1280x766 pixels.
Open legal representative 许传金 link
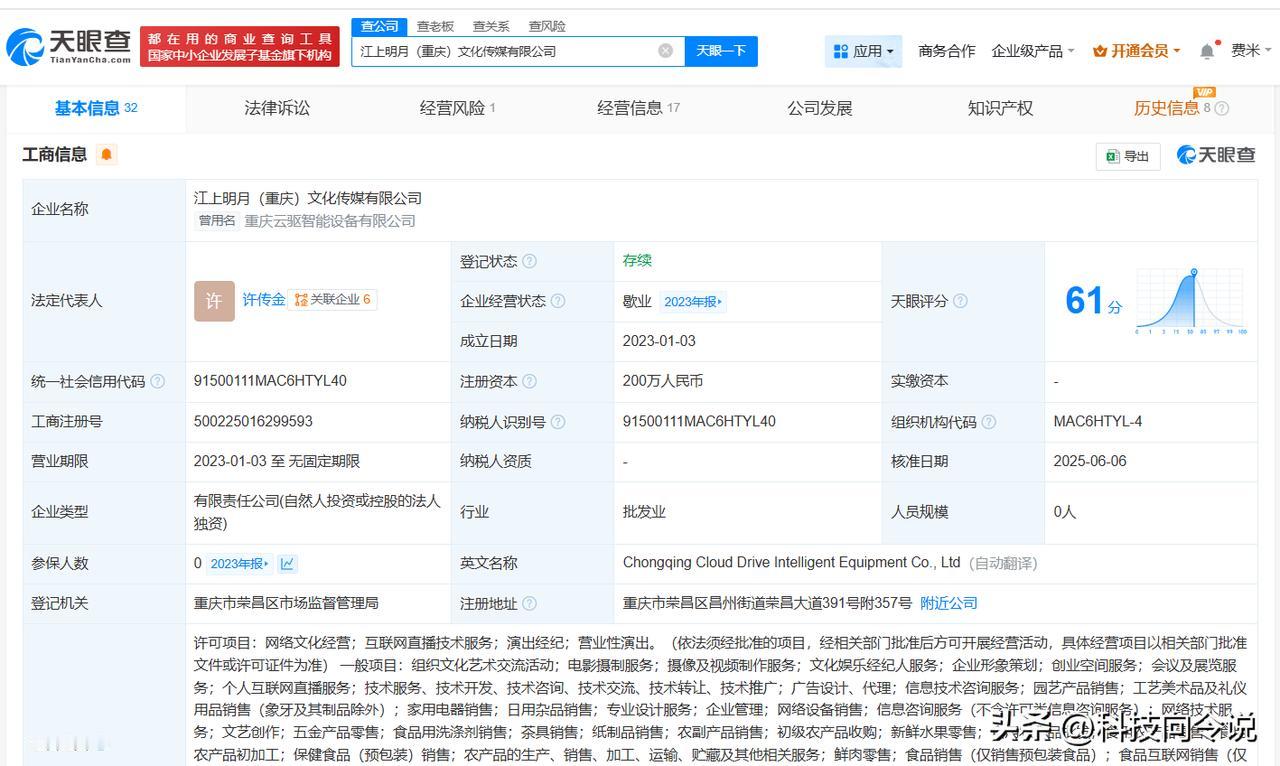click(x=264, y=299)
